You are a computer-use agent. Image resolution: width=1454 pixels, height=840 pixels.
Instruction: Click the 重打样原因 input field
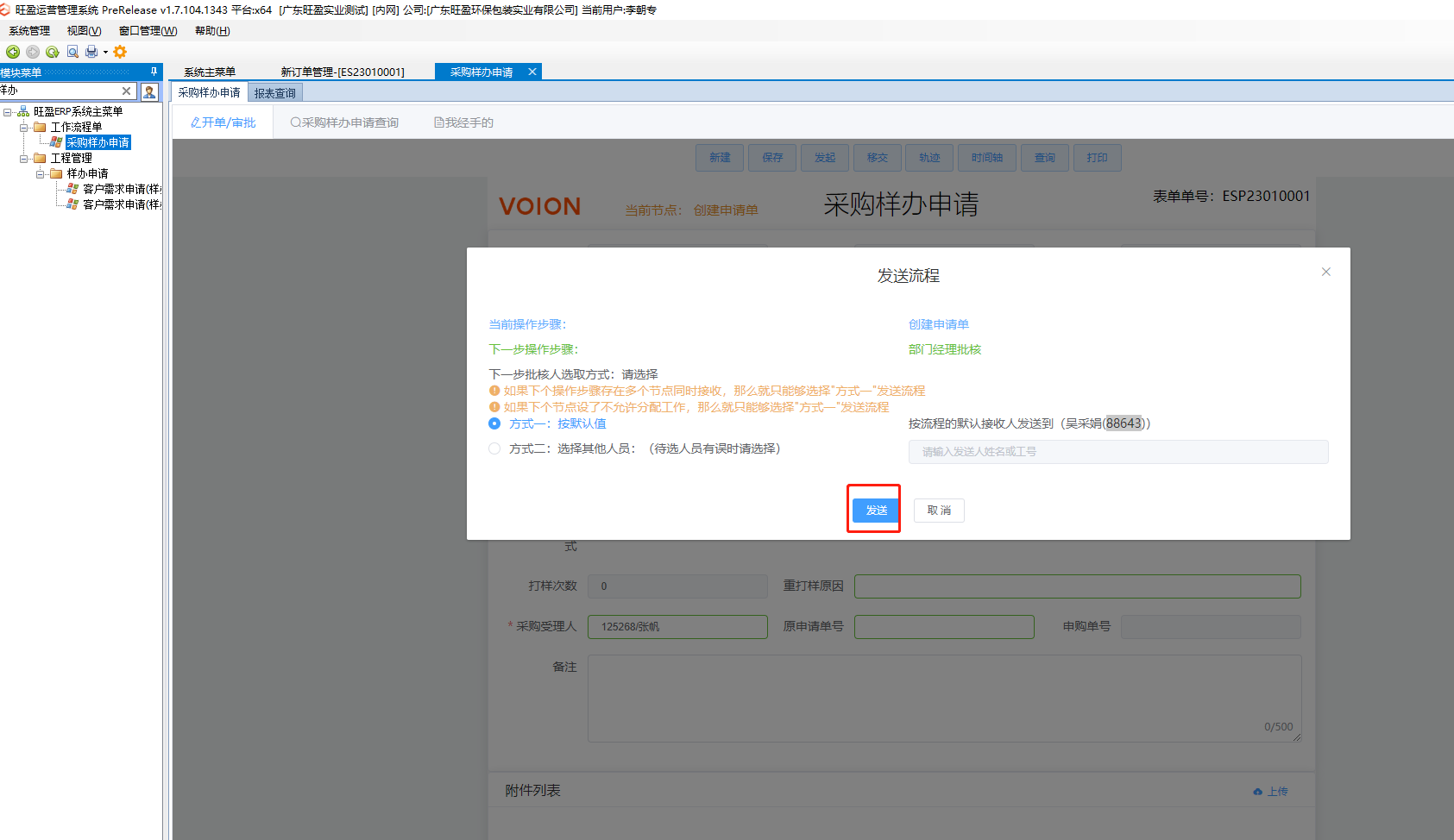pos(1078,586)
